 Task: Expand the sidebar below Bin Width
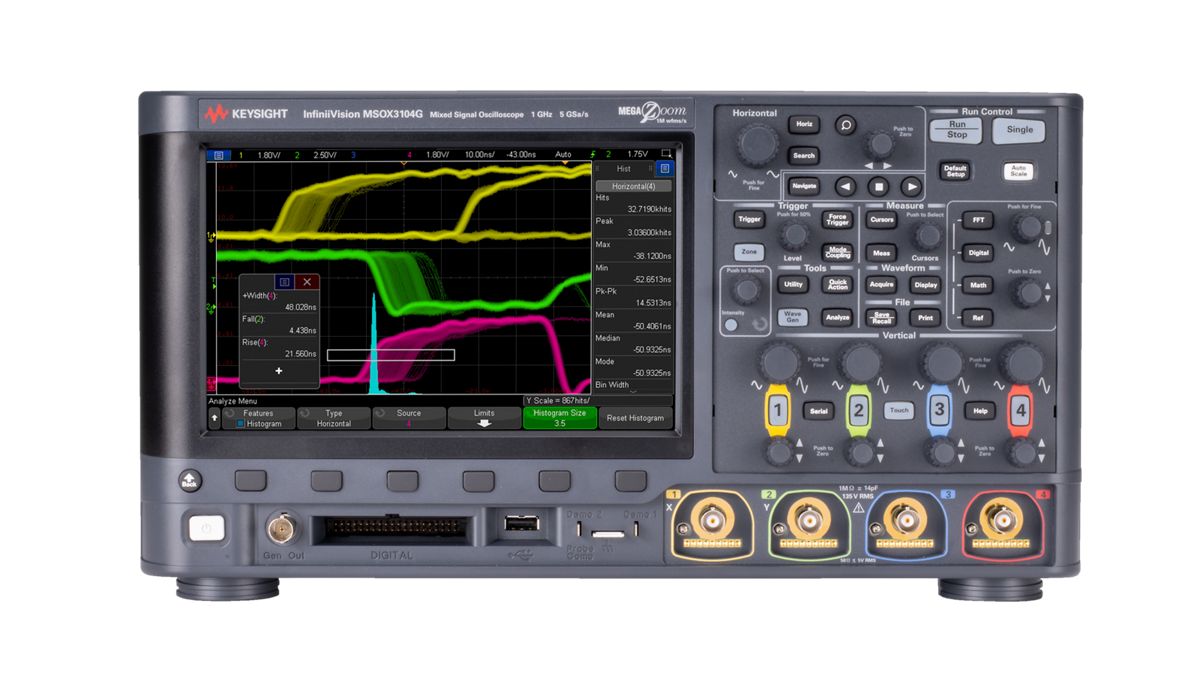coord(633,393)
